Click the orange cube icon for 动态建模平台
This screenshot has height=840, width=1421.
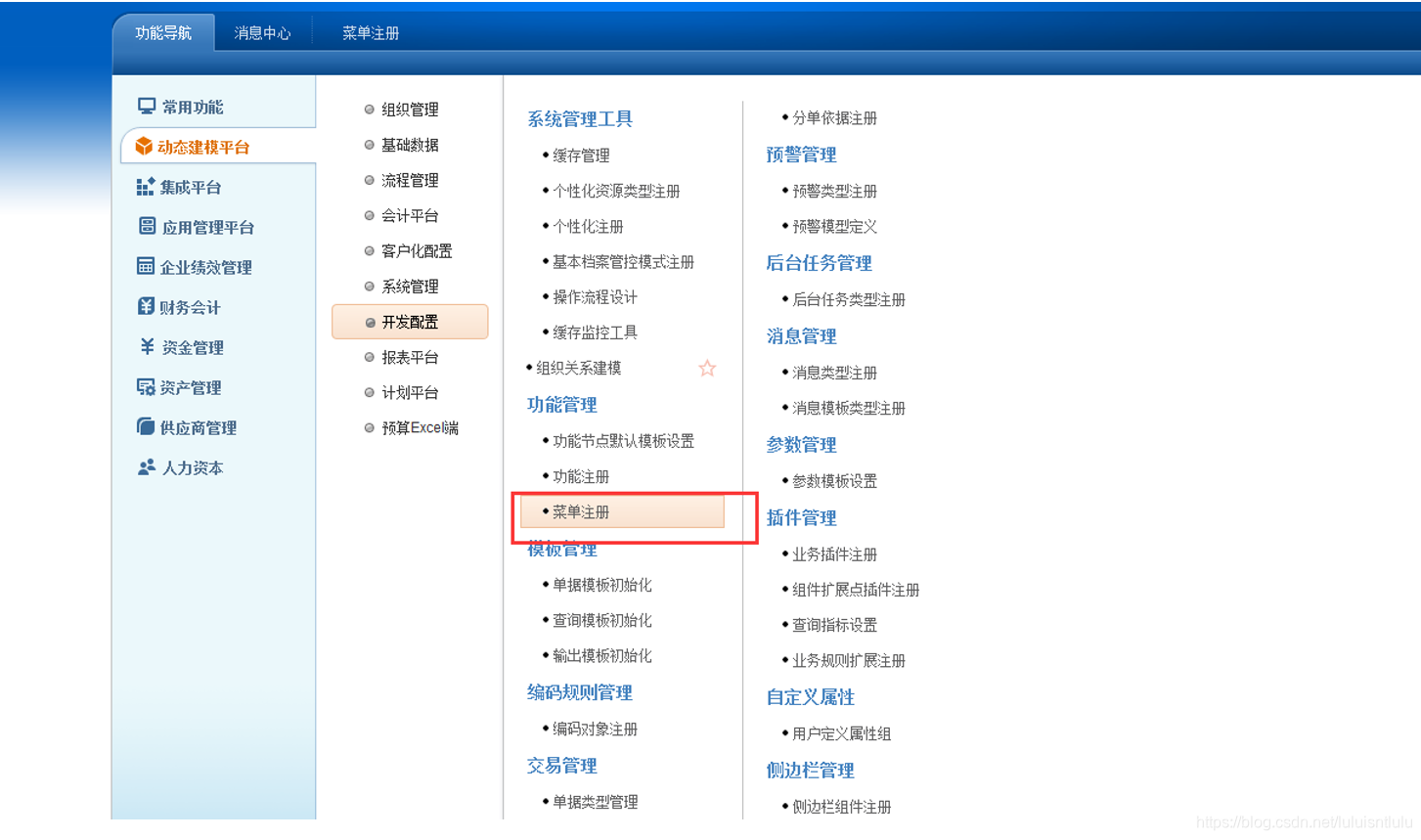144,146
